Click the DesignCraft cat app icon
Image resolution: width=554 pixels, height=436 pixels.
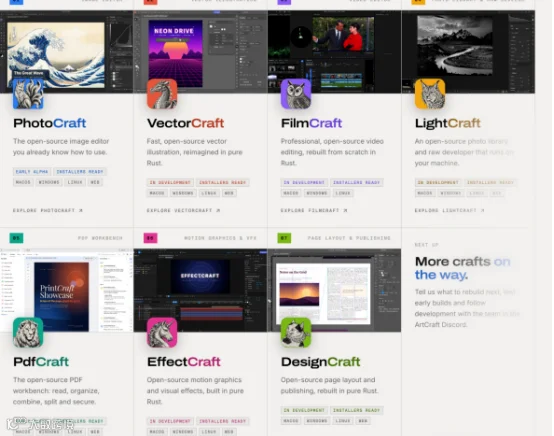[296, 332]
